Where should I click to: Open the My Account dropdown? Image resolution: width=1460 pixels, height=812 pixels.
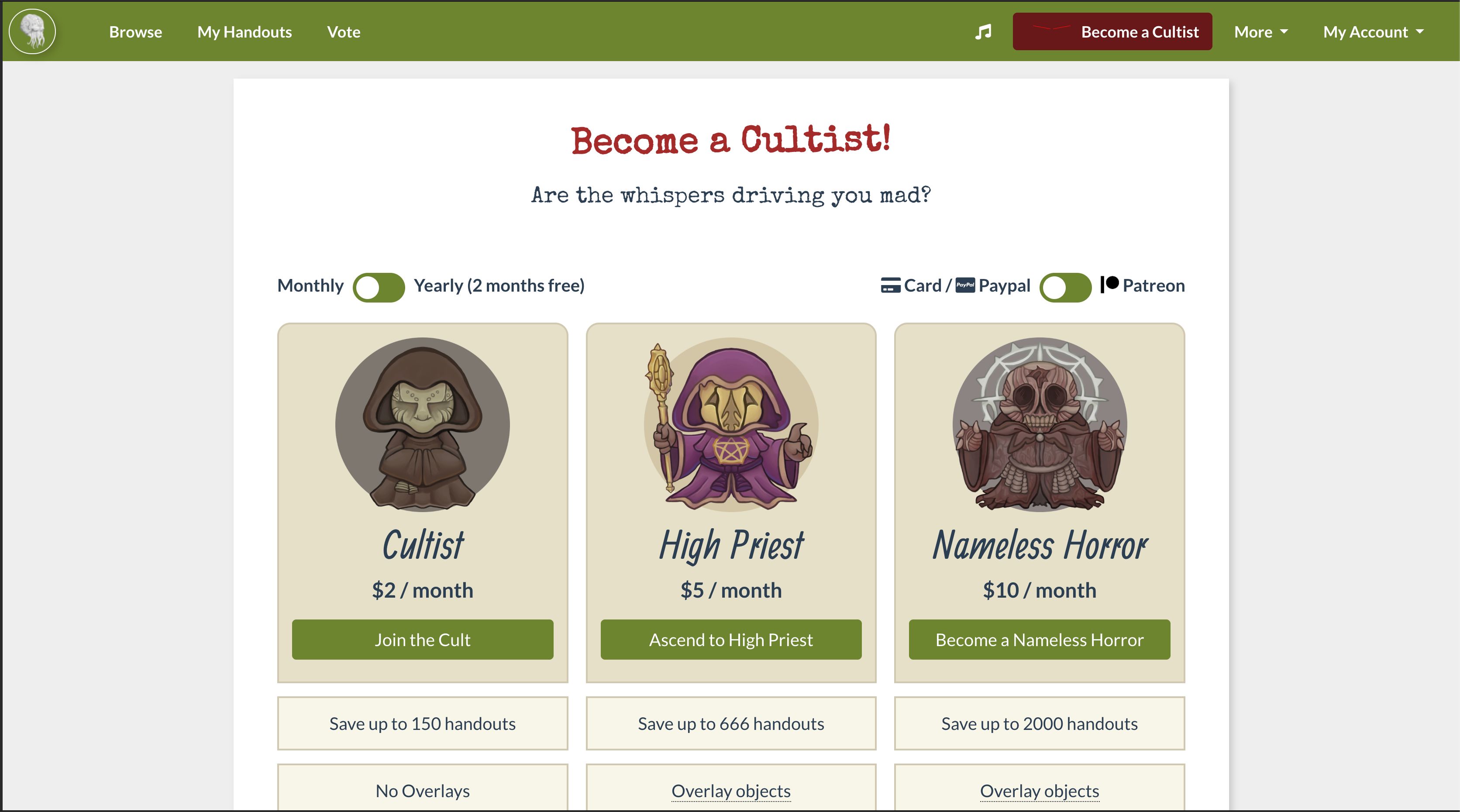click(x=1373, y=32)
